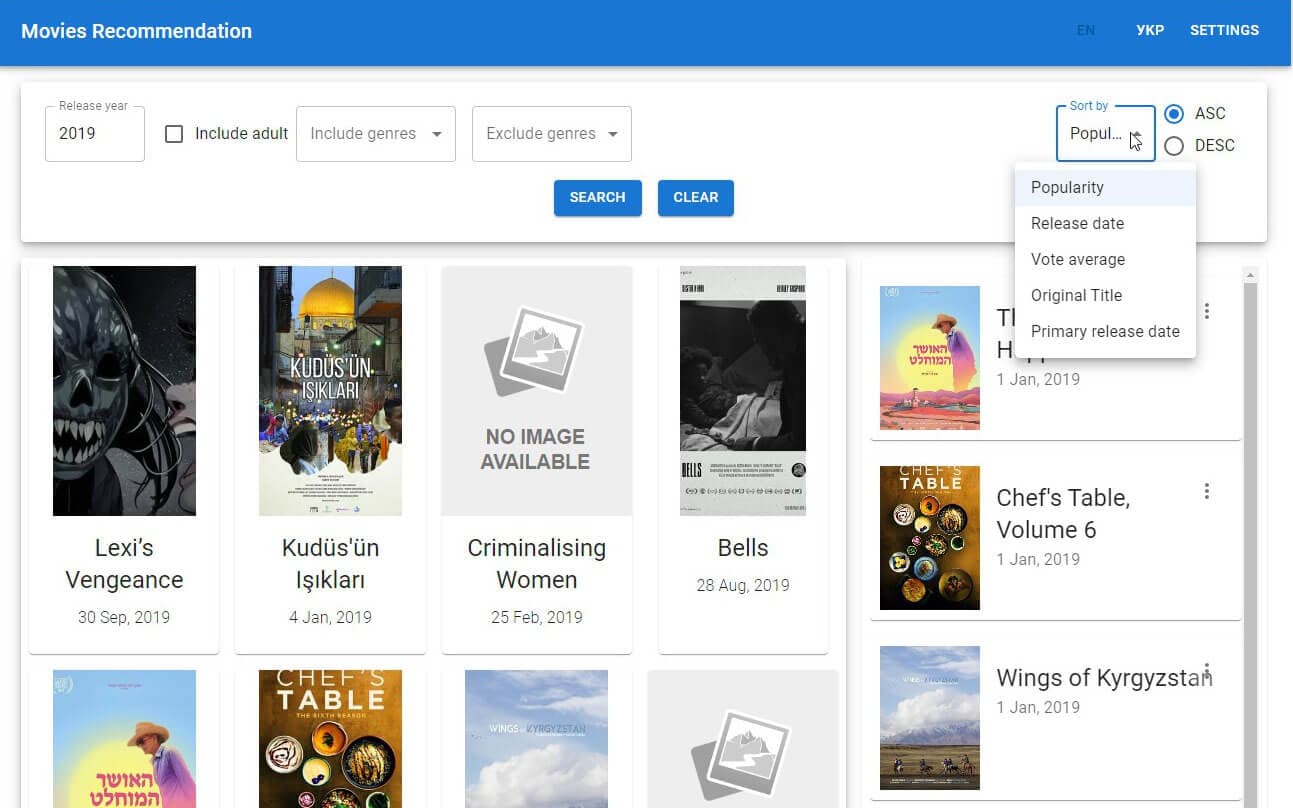Select the DESC sort order radio
Image resolution: width=1293 pixels, height=808 pixels.
[x=1174, y=146]
